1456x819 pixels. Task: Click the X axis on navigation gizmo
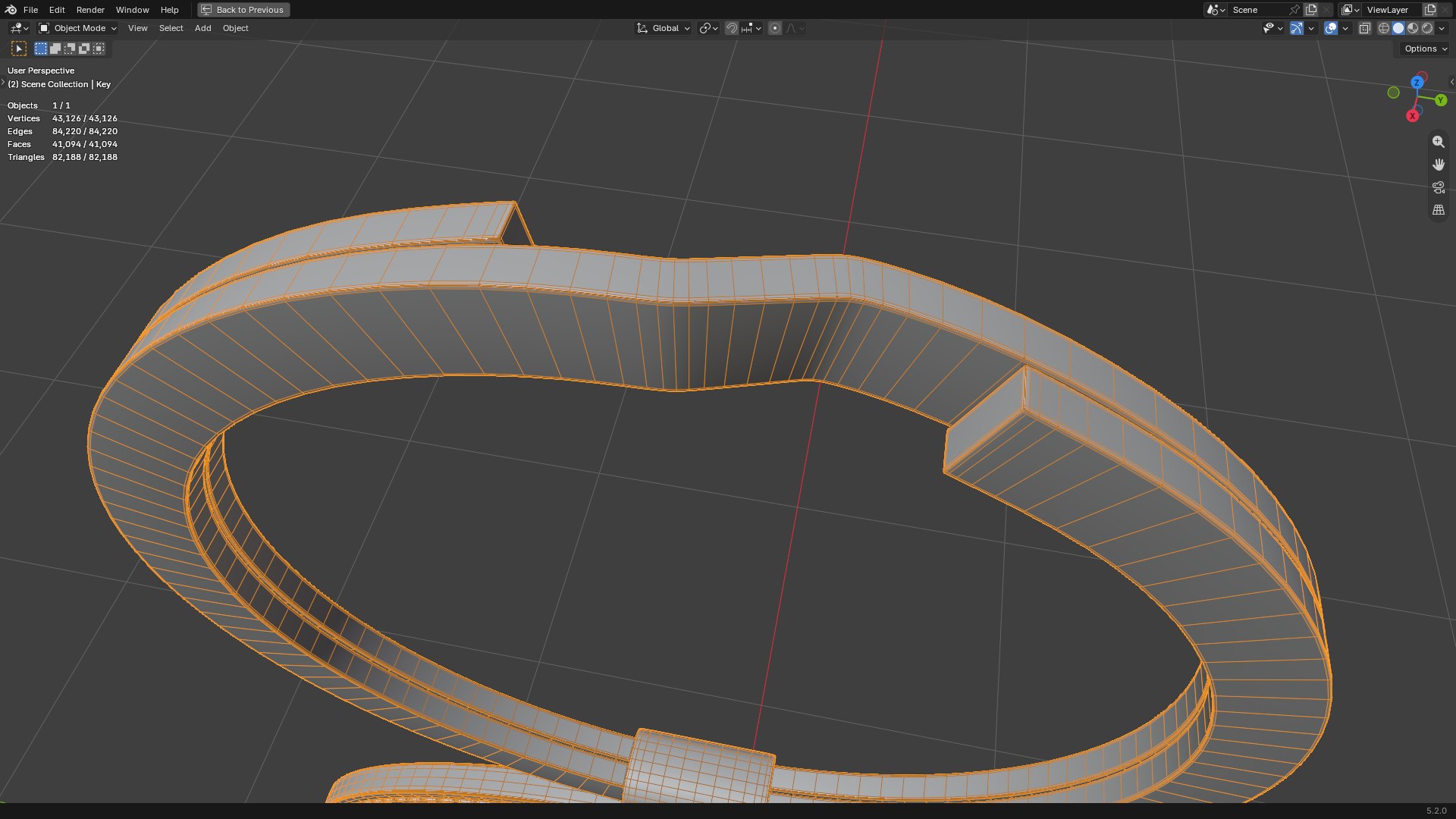pyautogui.click(x=1412, y=116)
